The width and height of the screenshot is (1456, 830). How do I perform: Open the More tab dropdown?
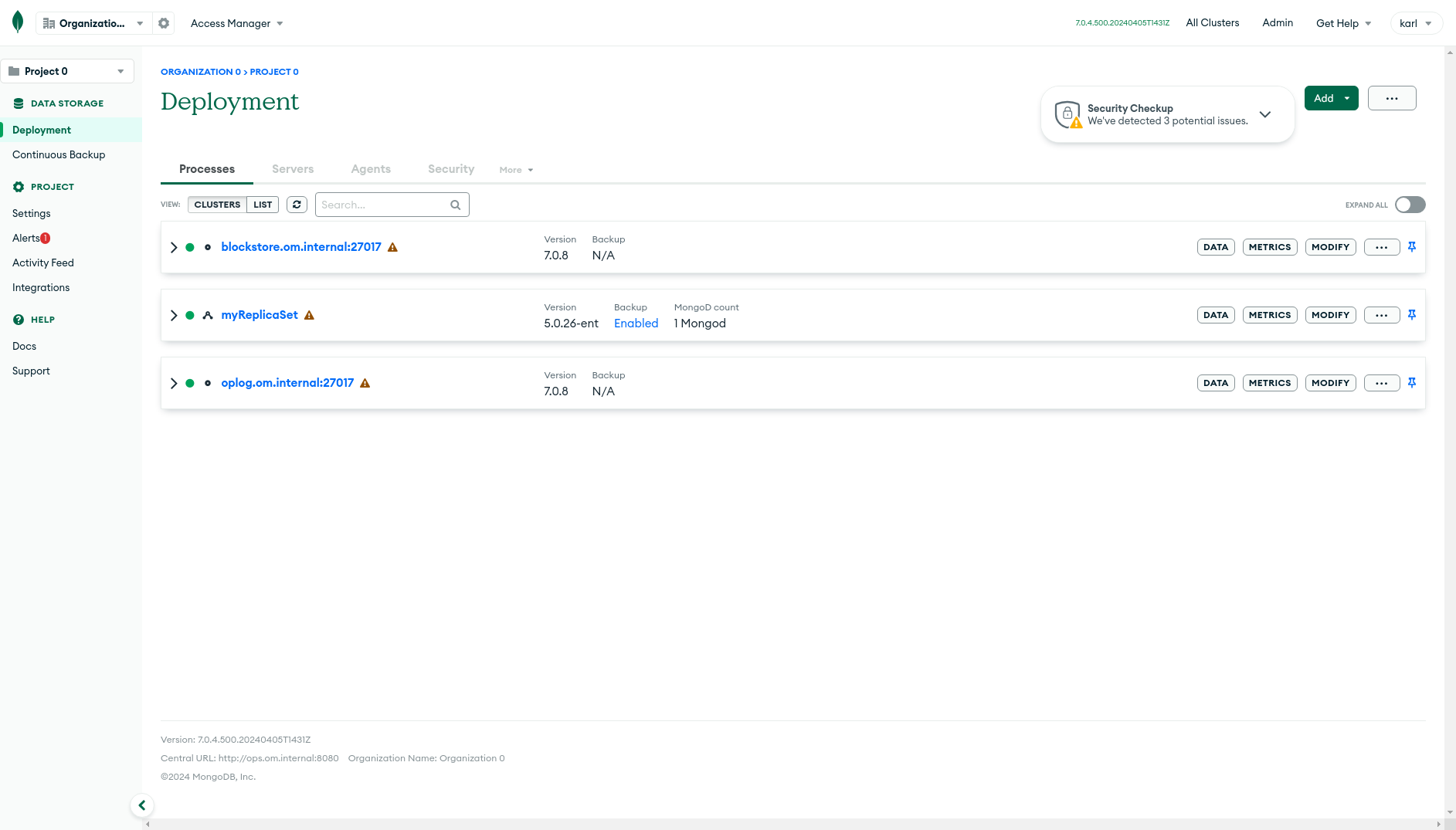pos(516,170)
